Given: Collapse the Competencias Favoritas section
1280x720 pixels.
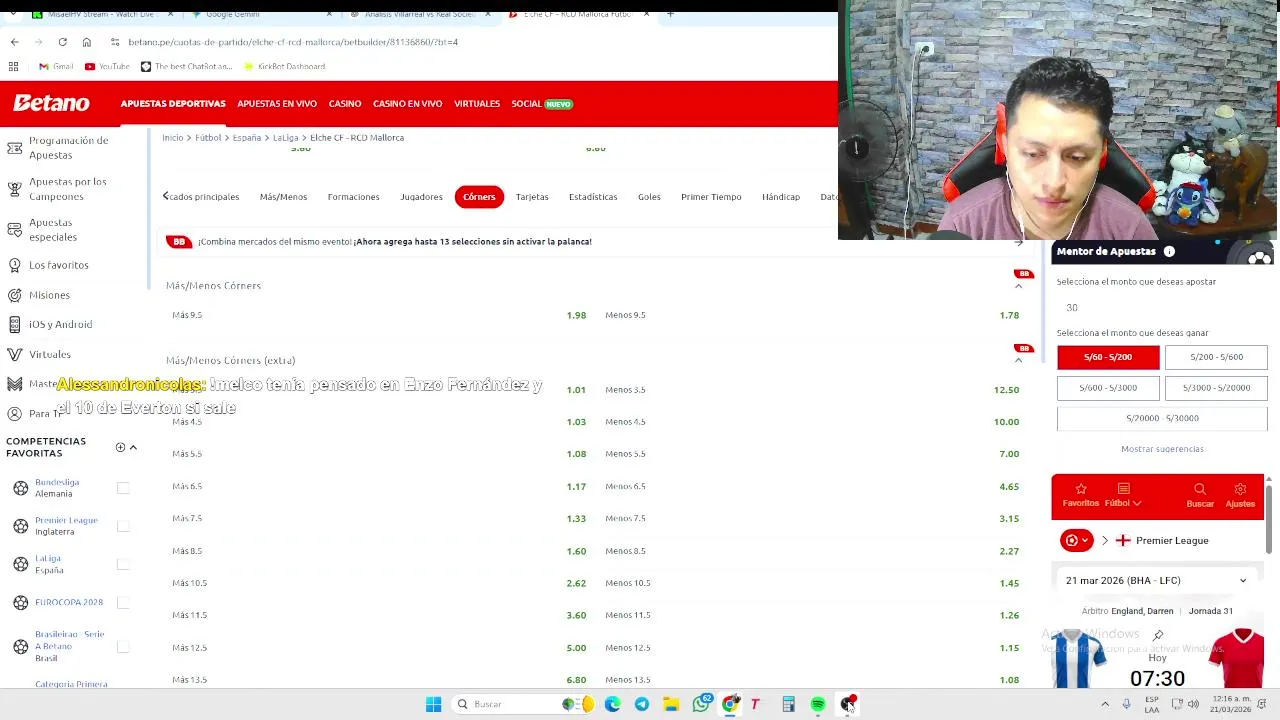Looking at the screenshot, I should click(x=133, y=447).
